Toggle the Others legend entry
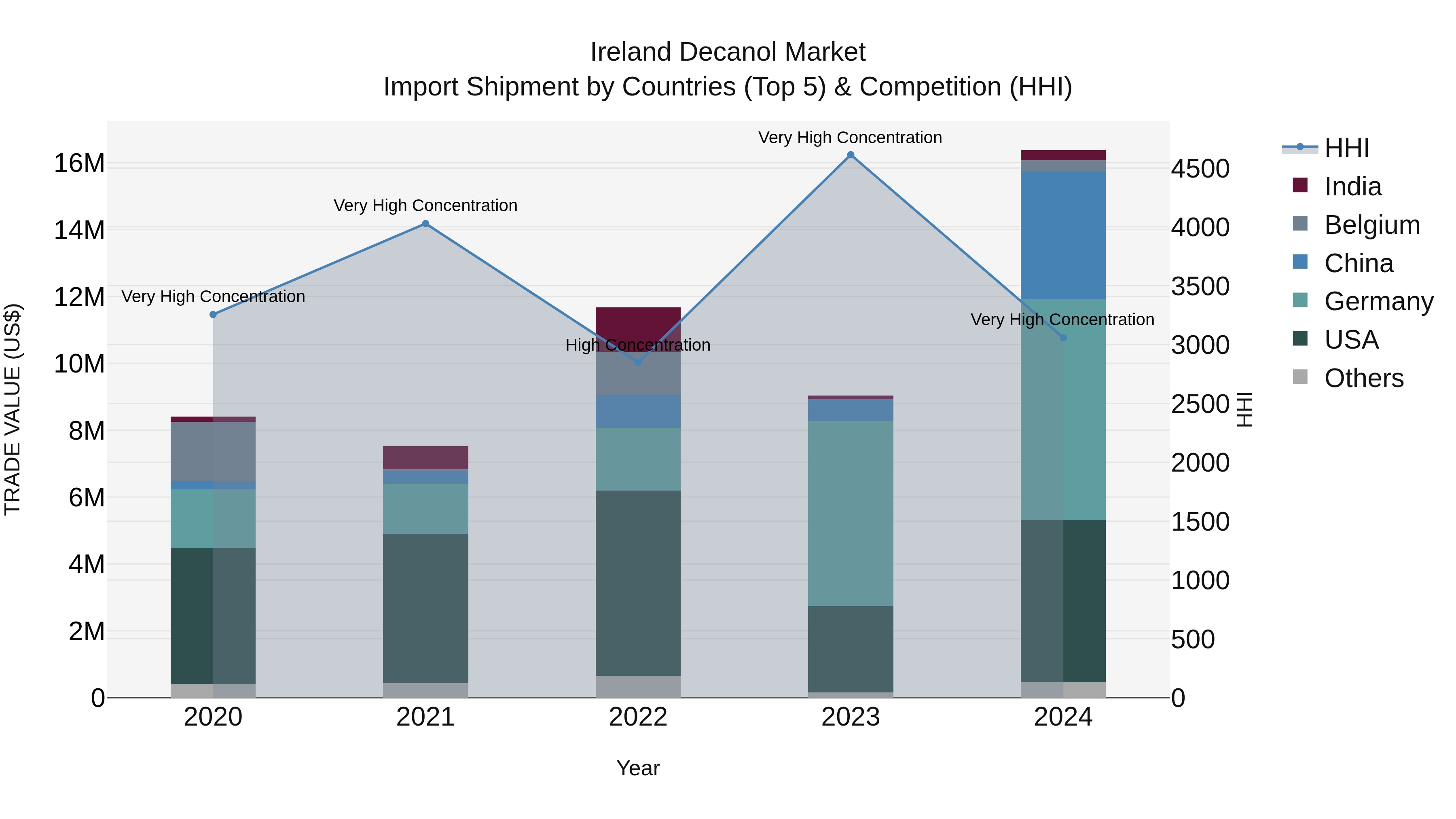Image resolution: width=1456 pixels, height=819 pixels. (x=1348, y=378)
